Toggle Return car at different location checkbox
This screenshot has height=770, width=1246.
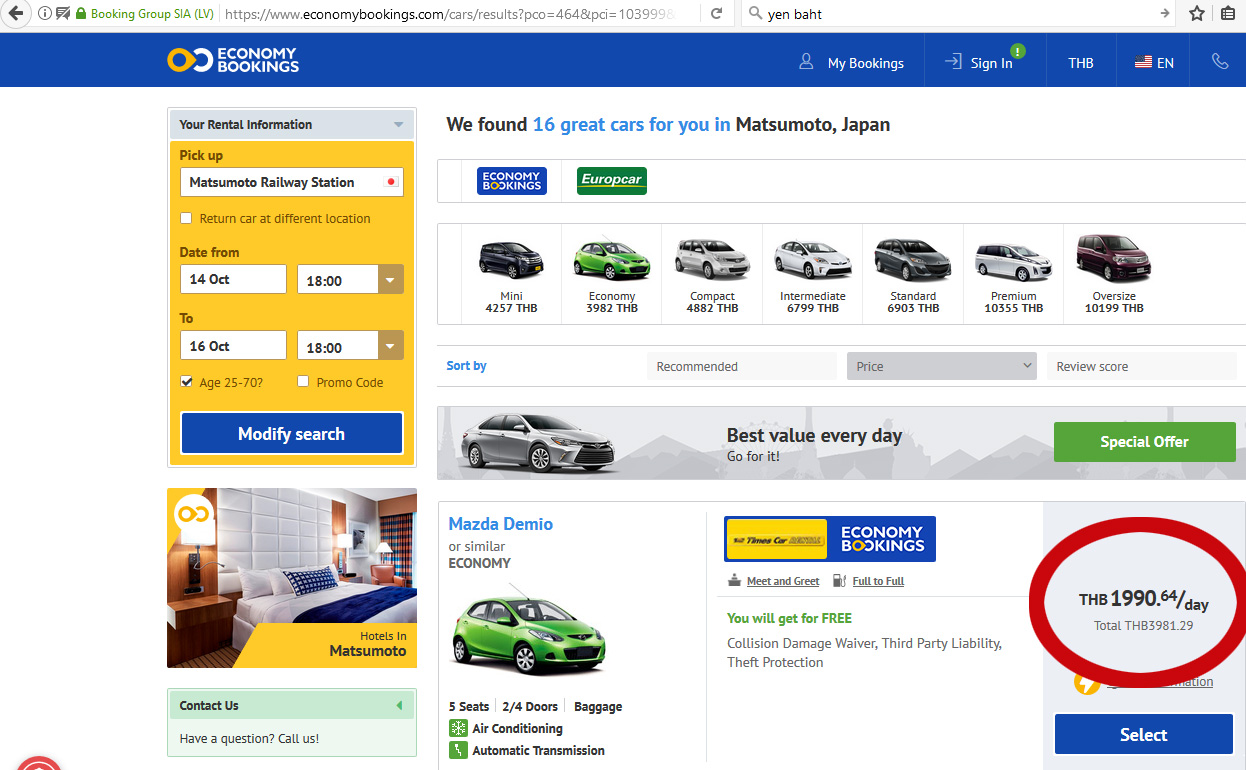186,218
